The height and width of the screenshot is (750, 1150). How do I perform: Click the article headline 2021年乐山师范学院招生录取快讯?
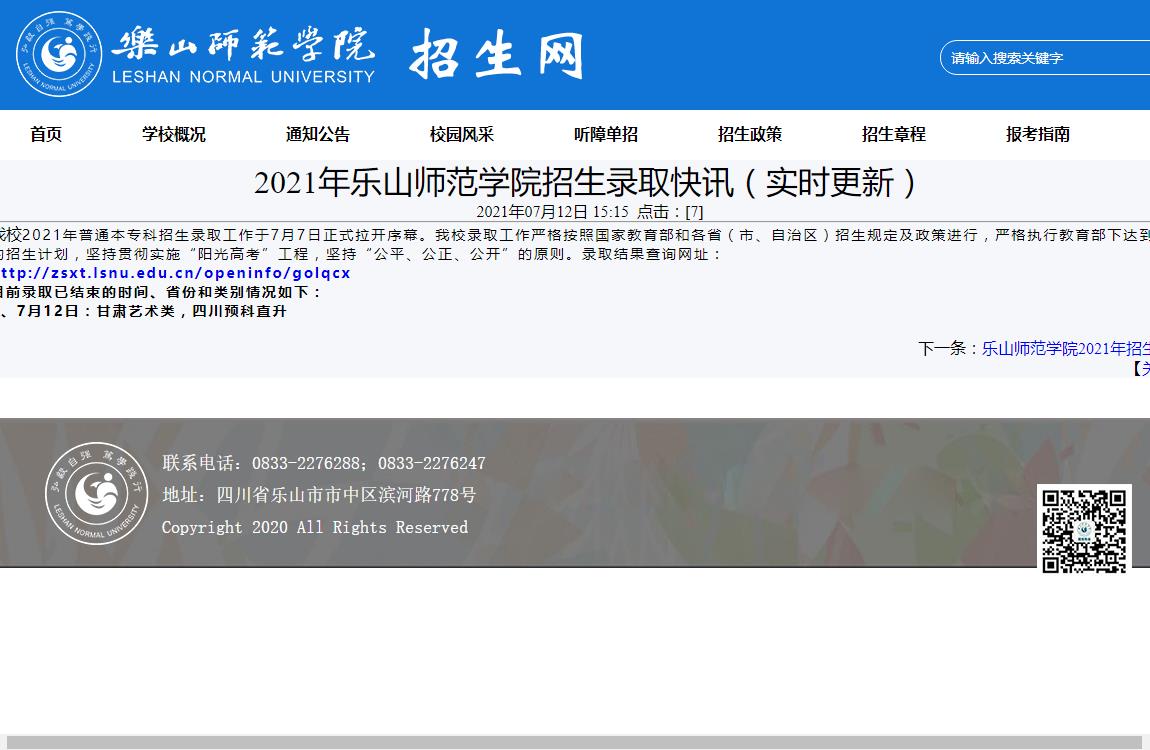click(x=586, y=183)
